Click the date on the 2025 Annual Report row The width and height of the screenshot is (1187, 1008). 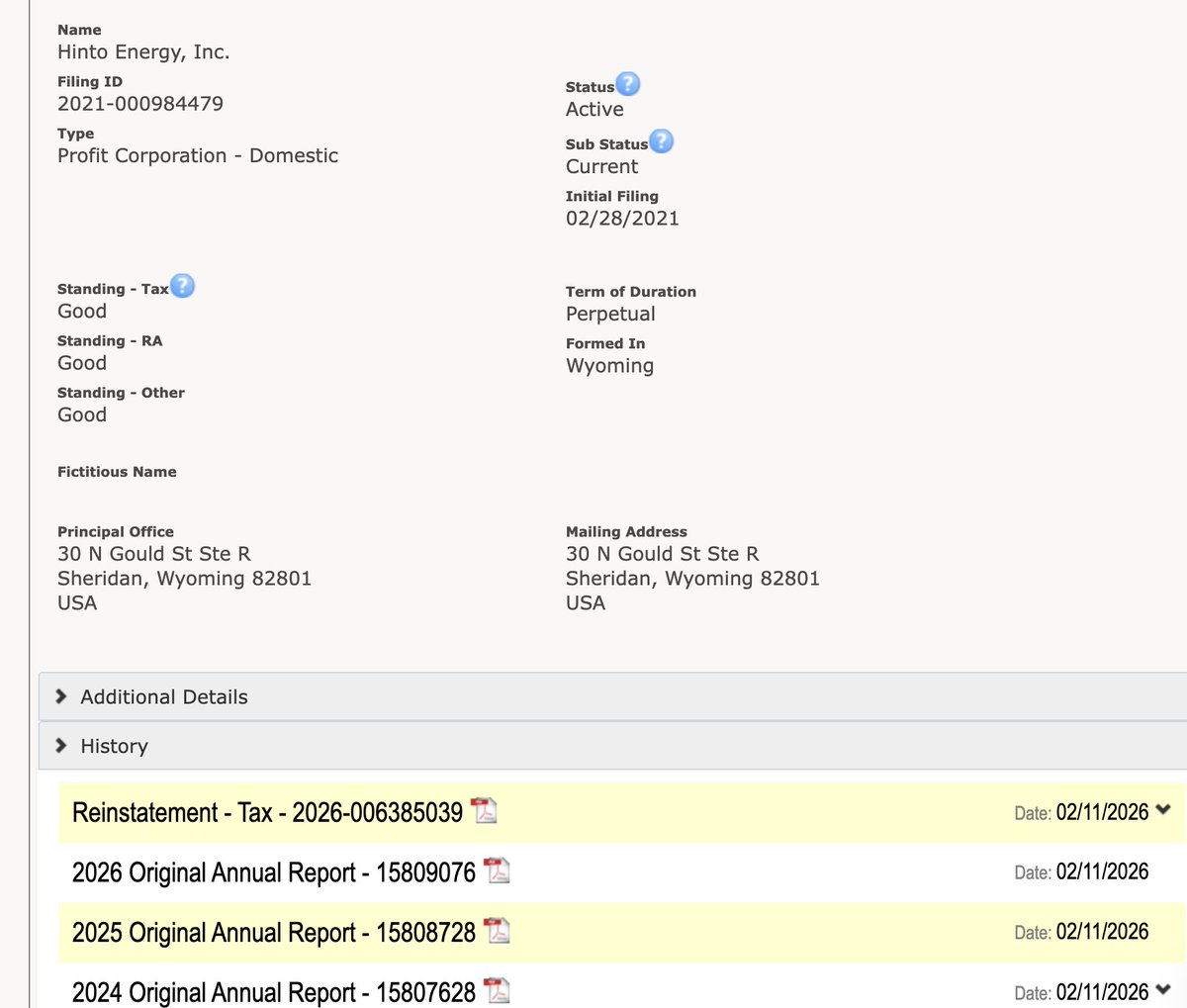1102,932
